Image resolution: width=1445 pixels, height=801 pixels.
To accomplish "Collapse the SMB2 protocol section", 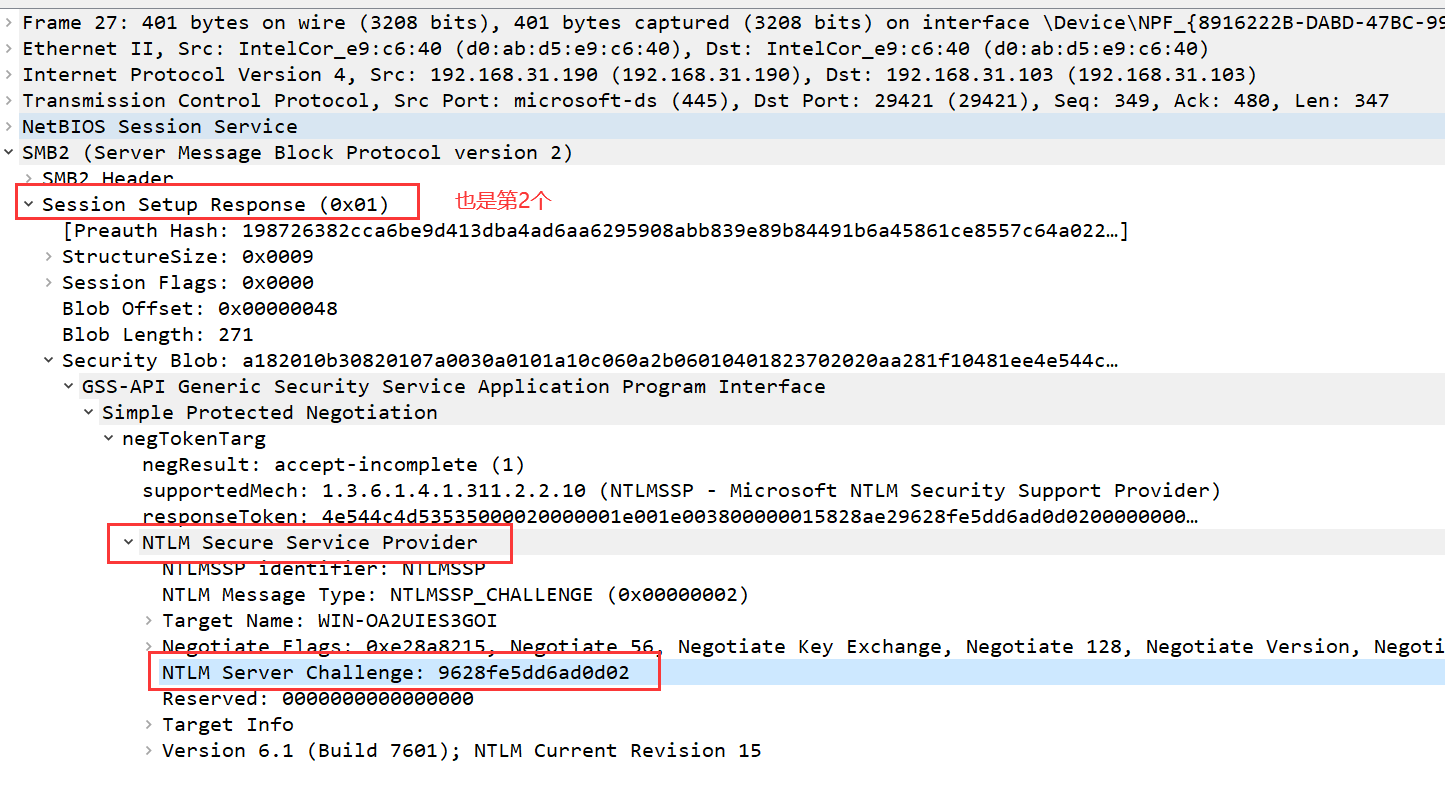I will point(9,152).
